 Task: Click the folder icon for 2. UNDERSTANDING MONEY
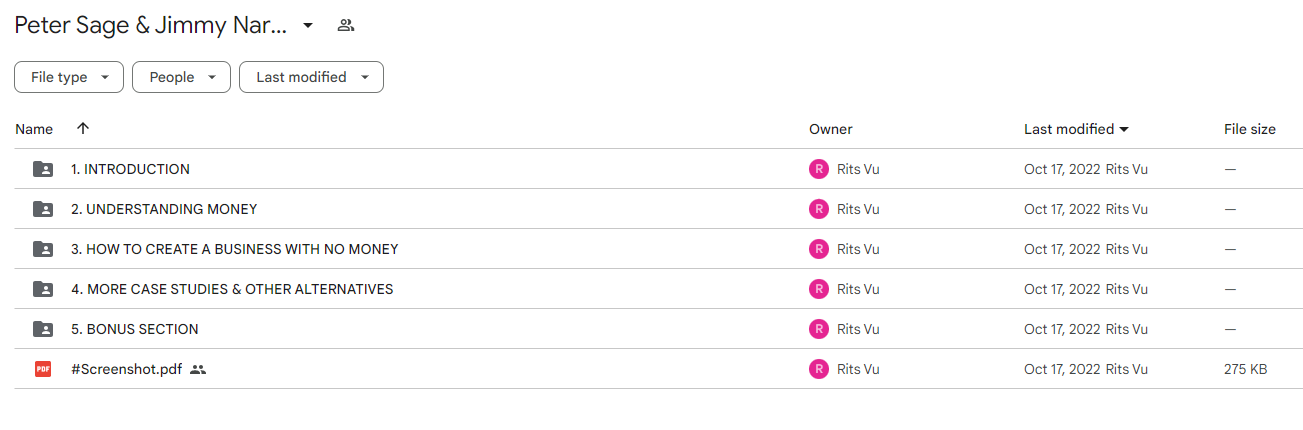(43, 209)
